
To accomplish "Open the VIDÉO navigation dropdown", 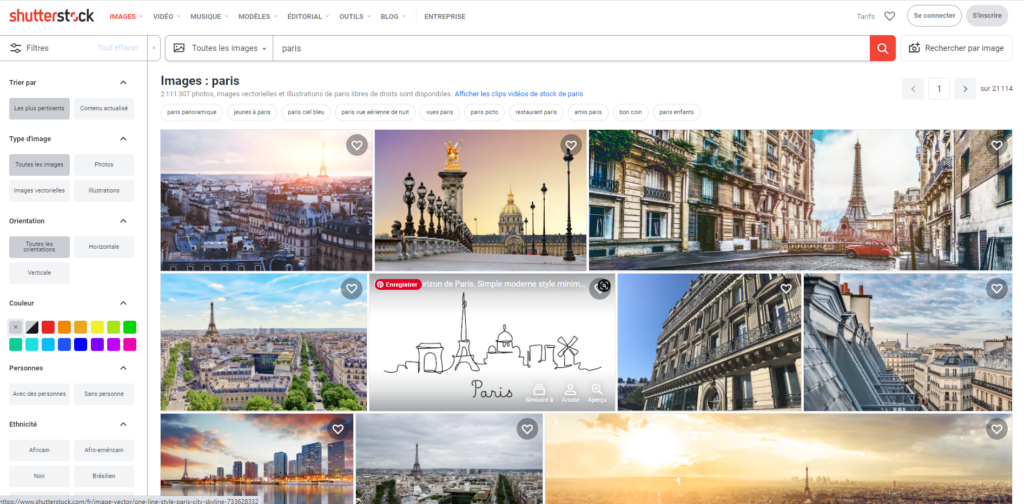I will tap(167, 16).
